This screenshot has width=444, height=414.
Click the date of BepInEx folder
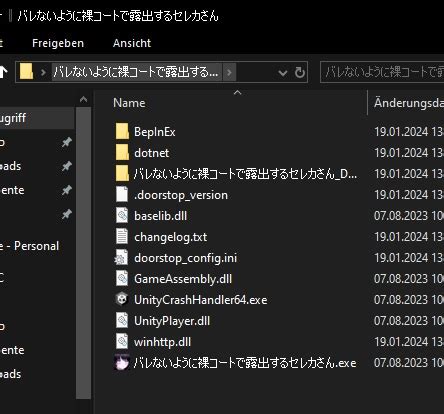coord(409,132)
